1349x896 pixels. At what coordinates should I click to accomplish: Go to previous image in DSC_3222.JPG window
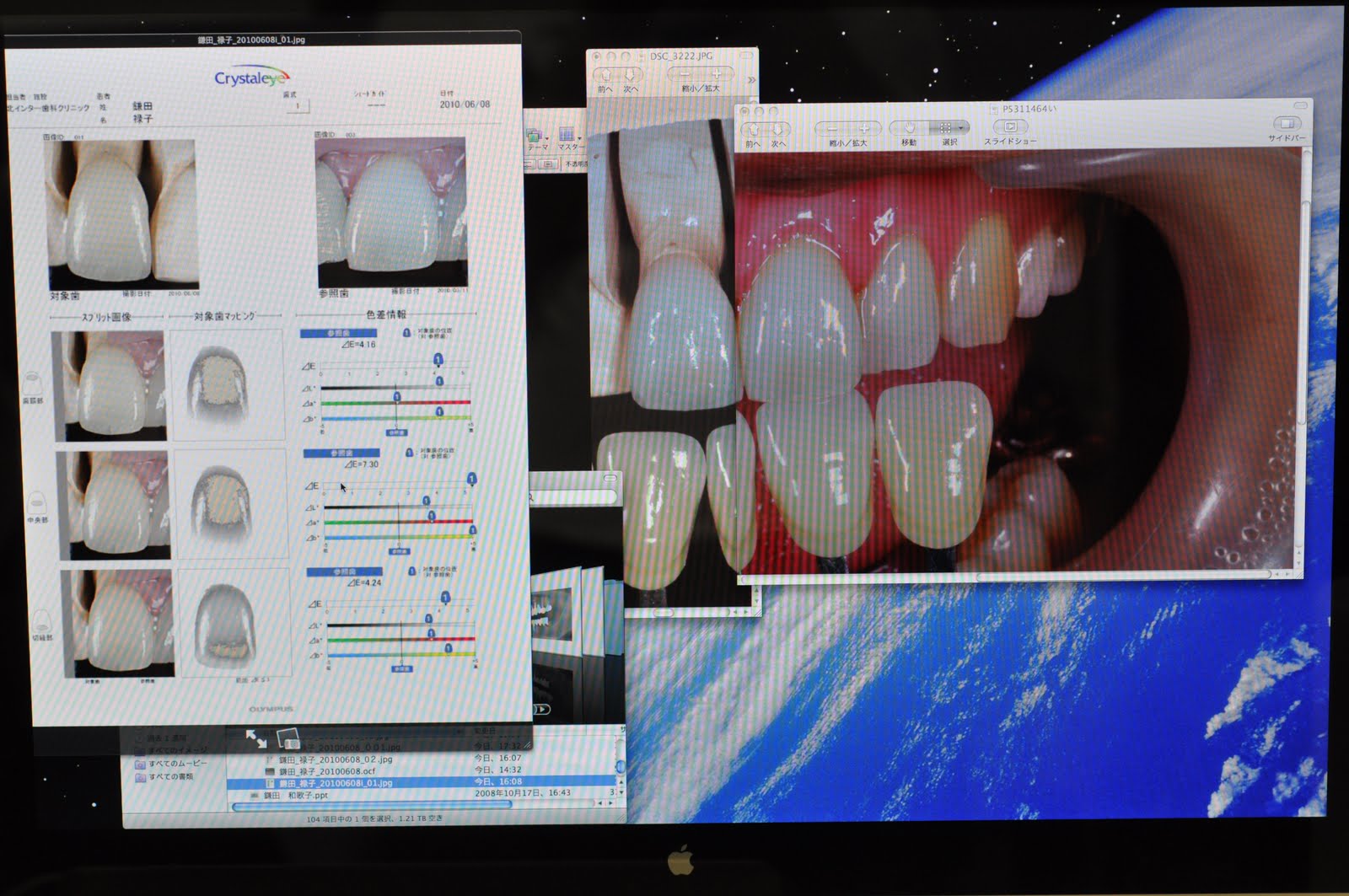(605, 76)
